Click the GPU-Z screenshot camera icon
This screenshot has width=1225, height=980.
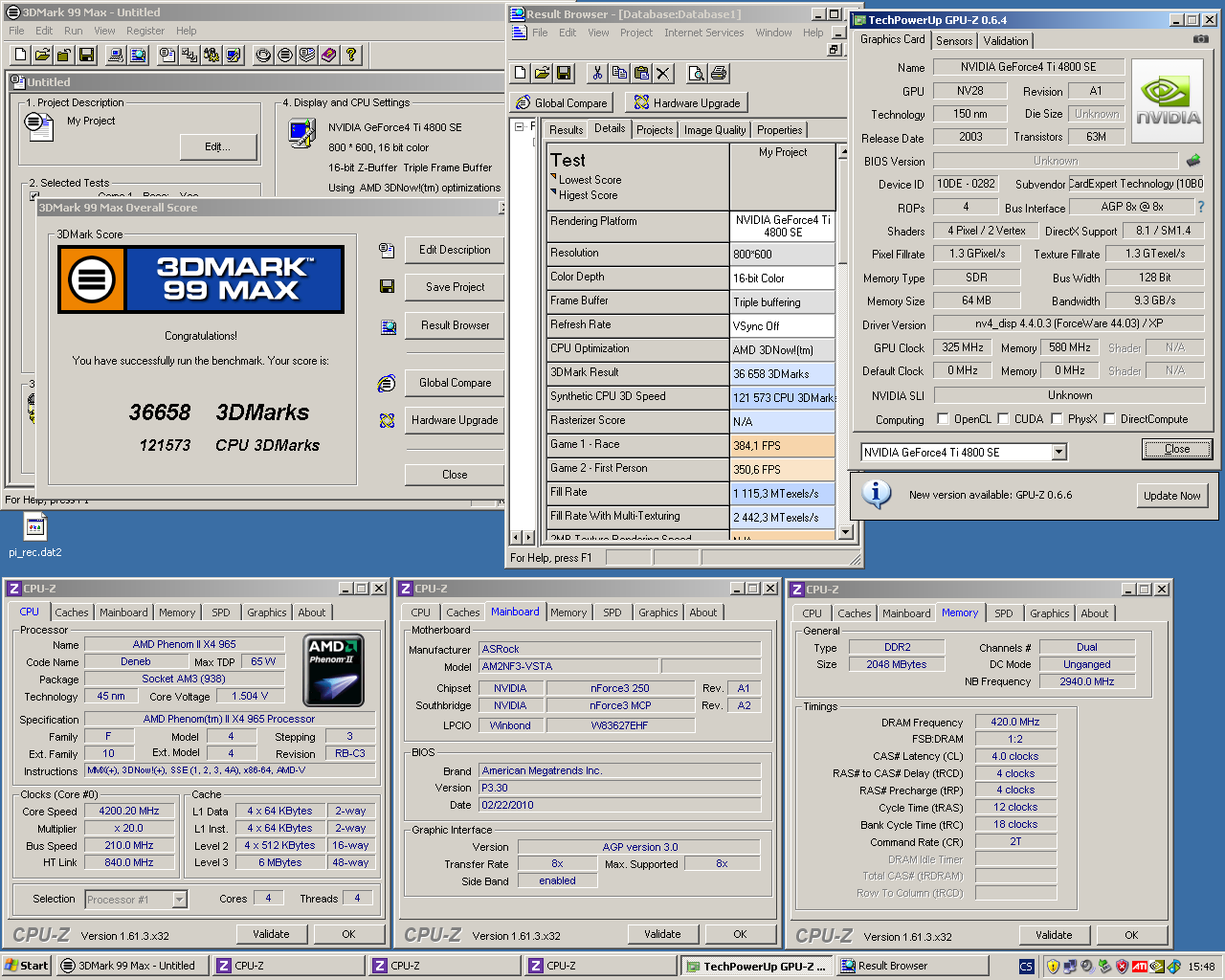[x=1200, y=39]
